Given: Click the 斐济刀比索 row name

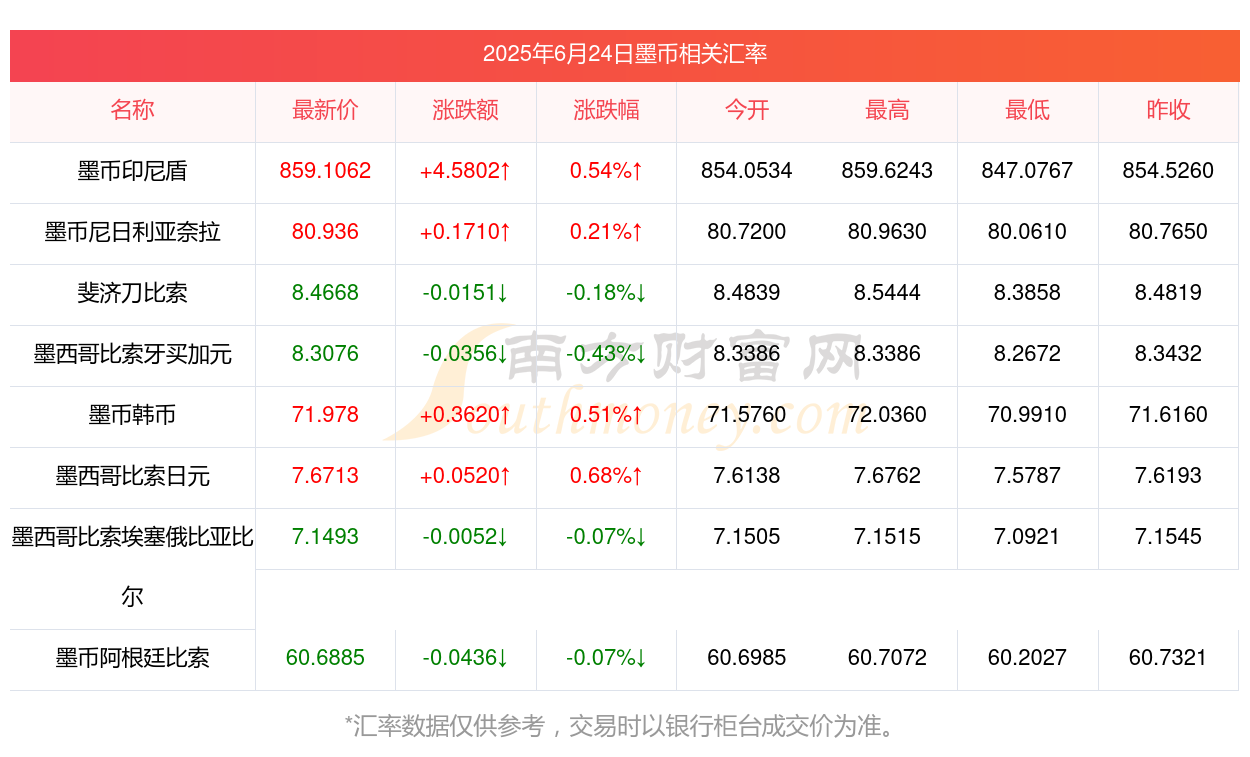Looking at the screenshot, I should [132, 293].
